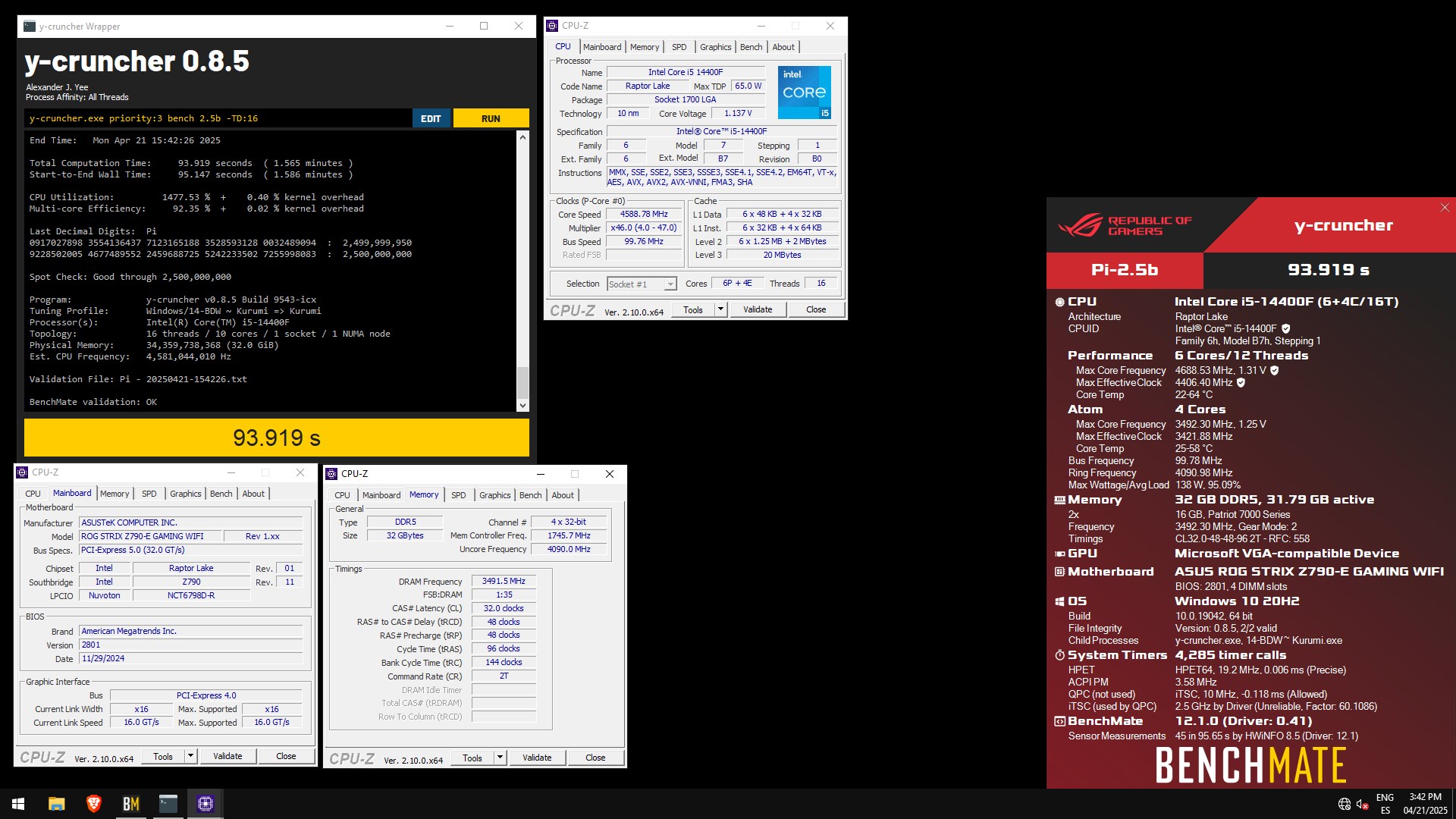Click the CPU section chip icon in BenchMate
1456x819 pixels.
1059,302
